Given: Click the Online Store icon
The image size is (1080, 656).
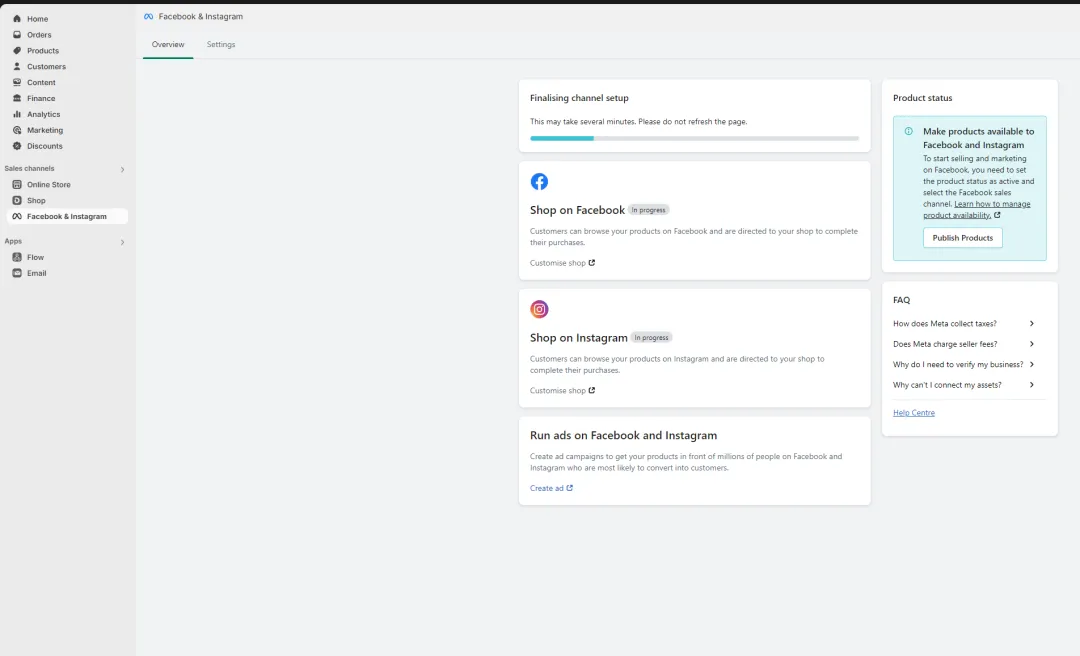Looking at the screenshot, I should pos(17,184).
